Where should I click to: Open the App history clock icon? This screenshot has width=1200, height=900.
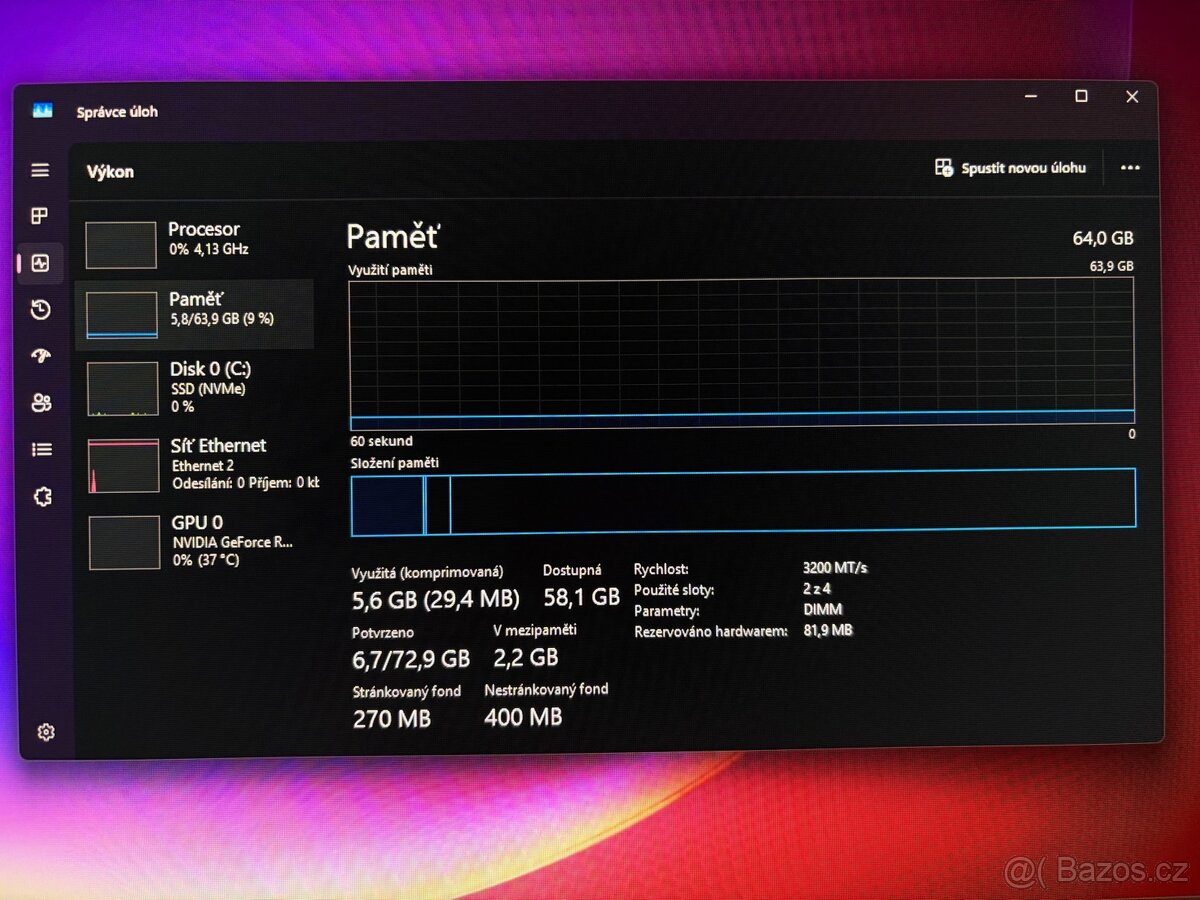[x=40, y=310]
